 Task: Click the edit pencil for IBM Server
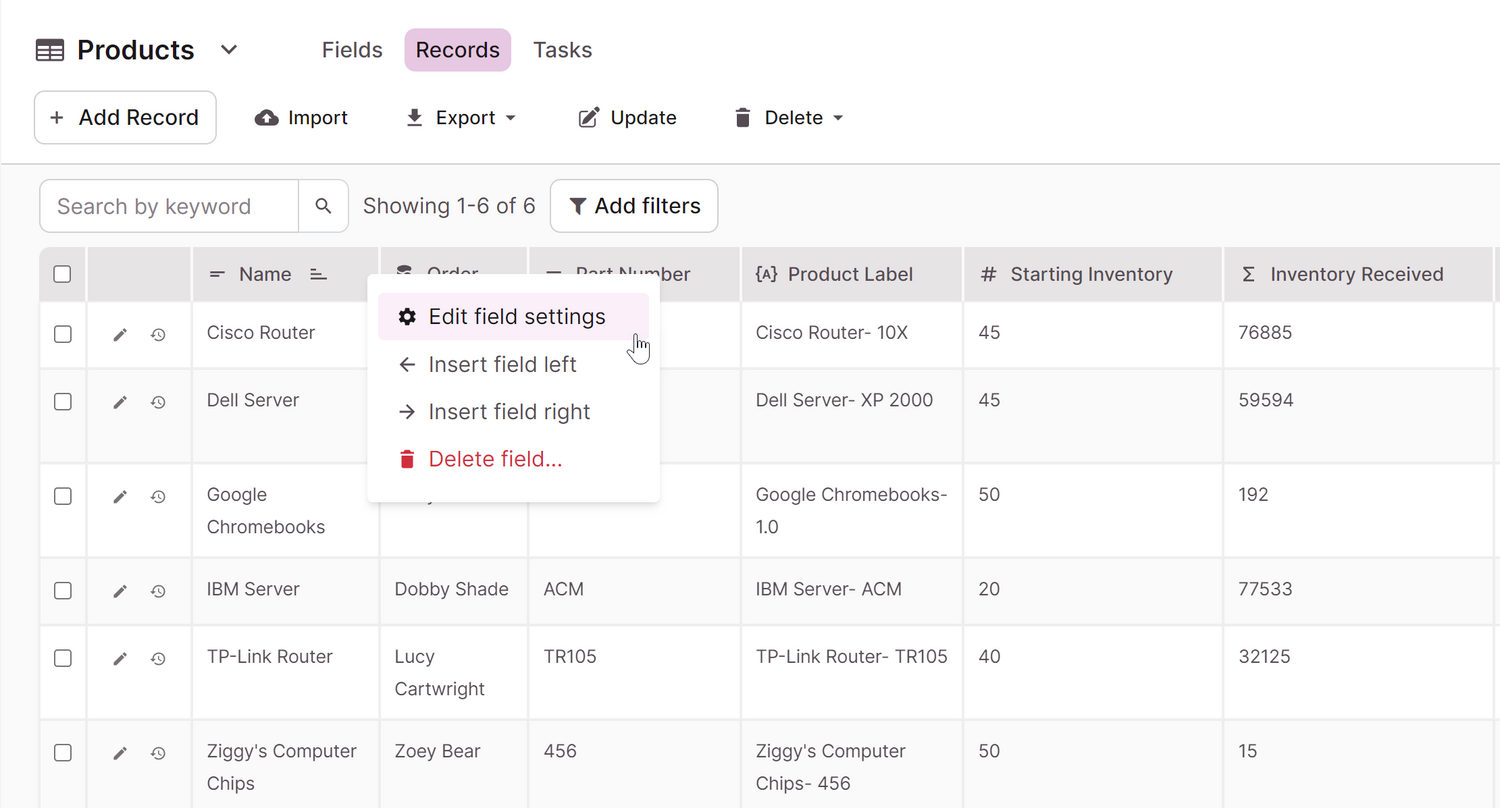[x=120, y=591]
